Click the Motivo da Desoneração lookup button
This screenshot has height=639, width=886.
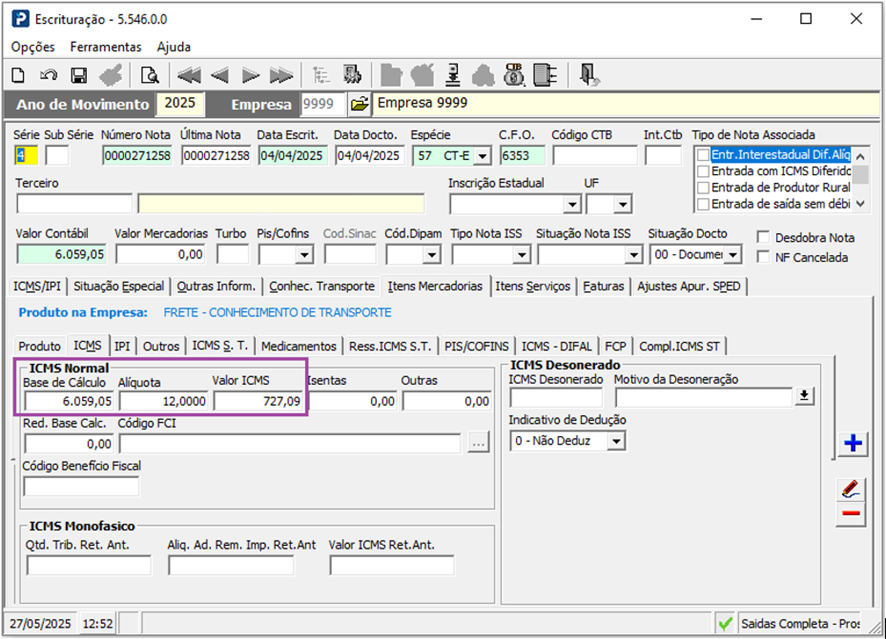pos(804,398)
